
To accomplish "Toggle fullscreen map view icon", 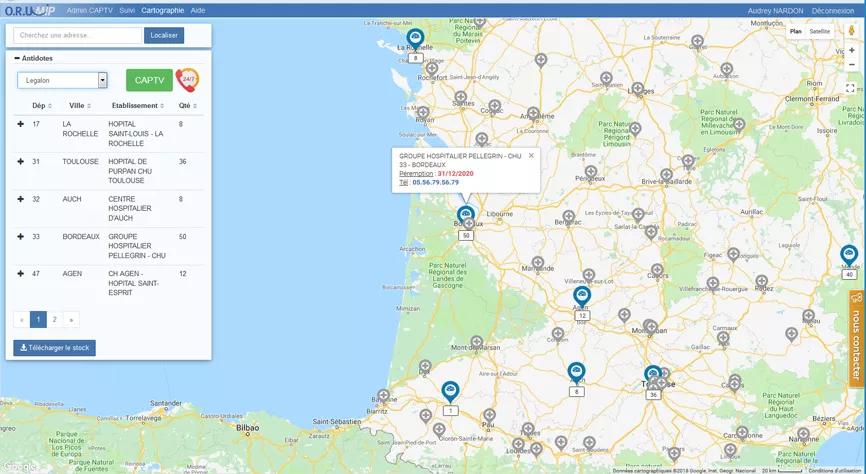I will pos(850,88).
